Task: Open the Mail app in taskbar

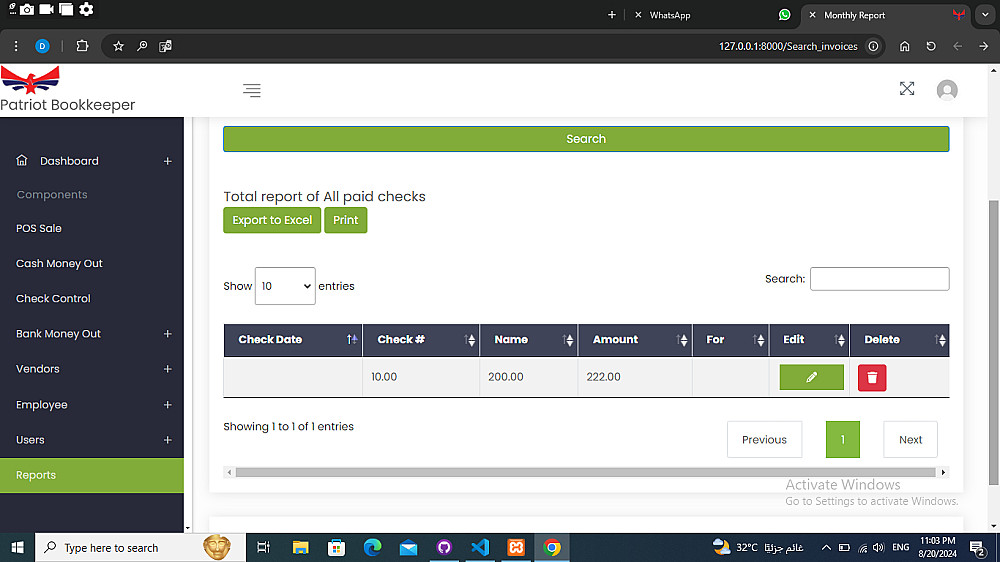Action: click(408, 547)
